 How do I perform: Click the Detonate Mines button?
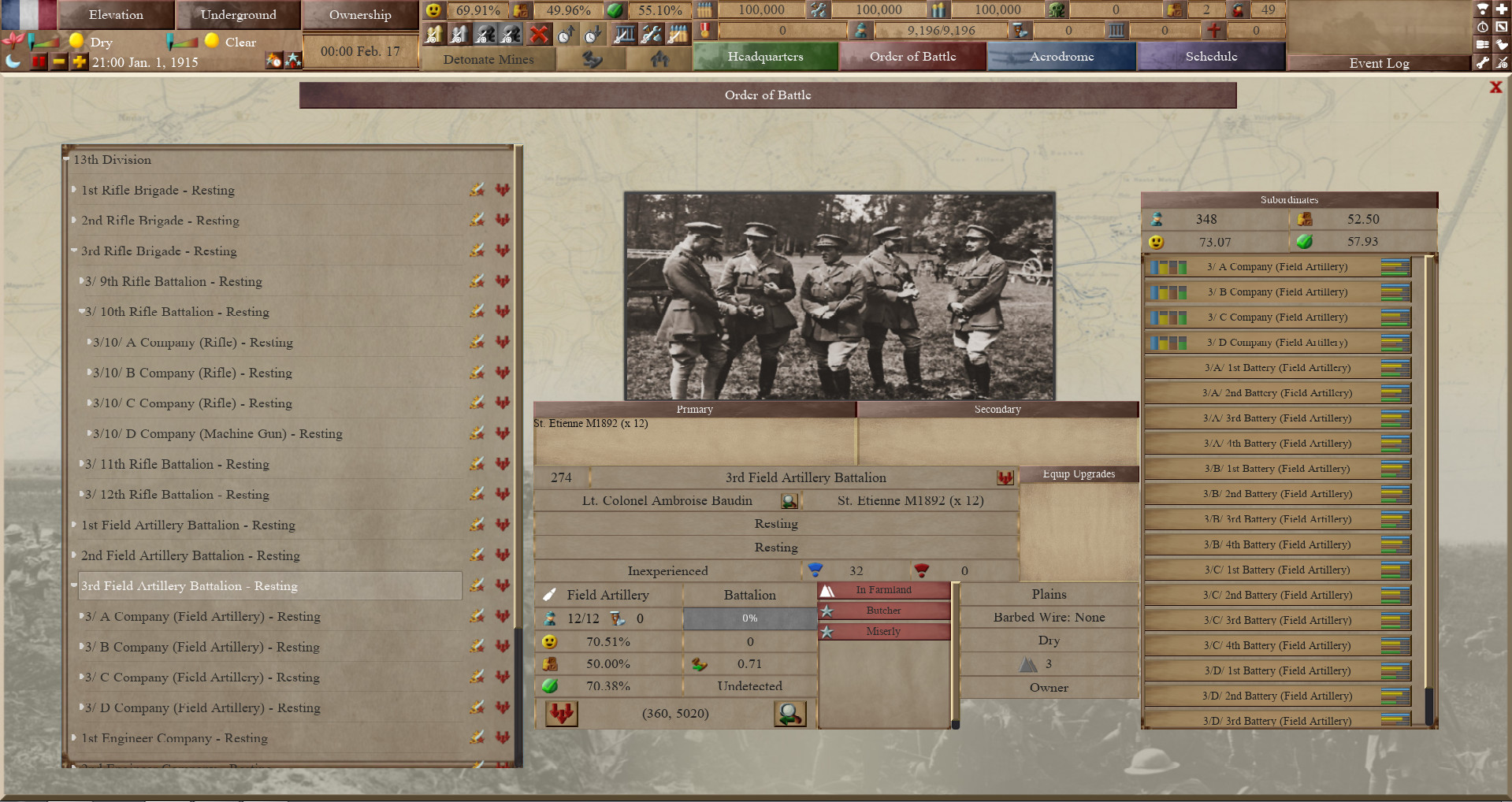point(489,59)
